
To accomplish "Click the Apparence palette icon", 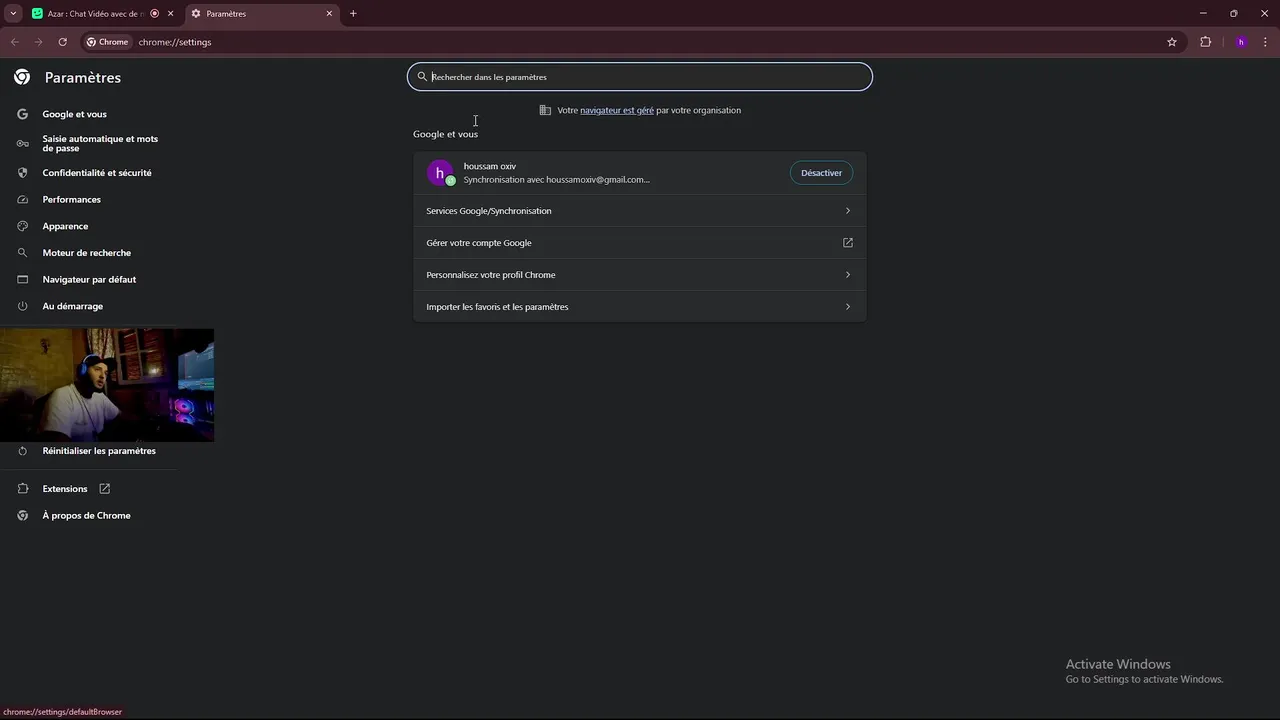I will point(22,226).
